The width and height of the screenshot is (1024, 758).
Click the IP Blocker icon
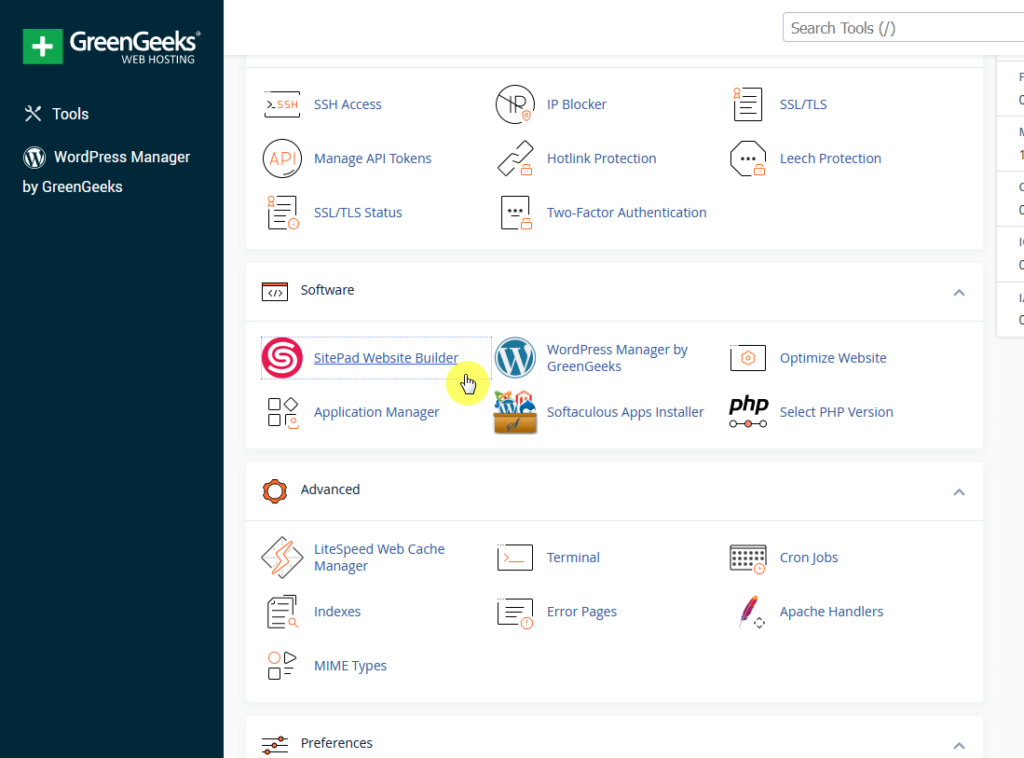click(515, 104)
